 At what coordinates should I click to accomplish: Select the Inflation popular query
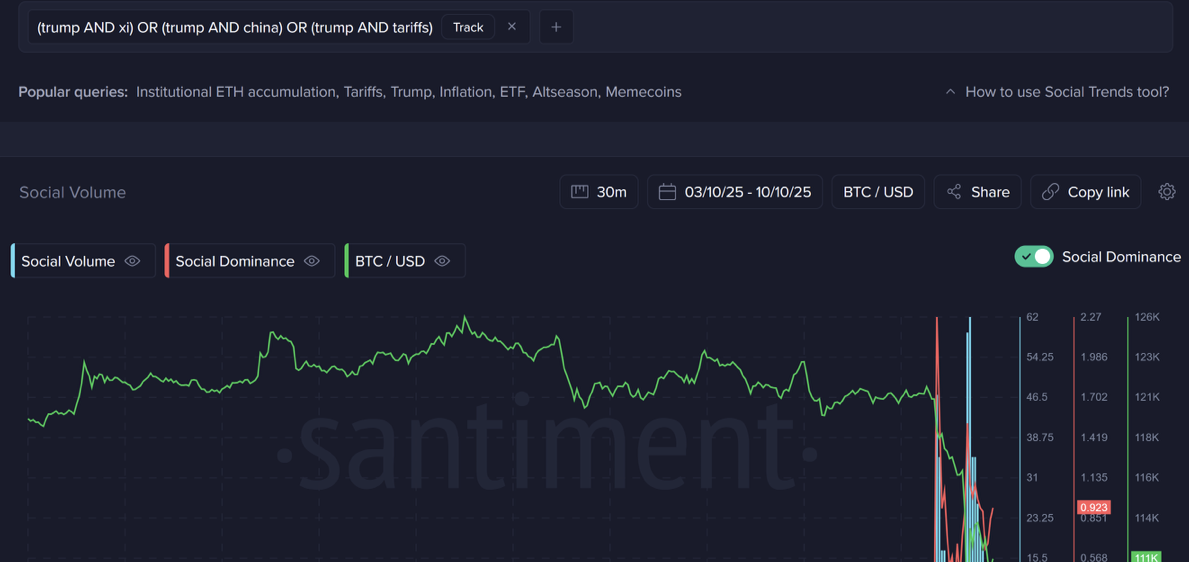(x=466, y=92)
